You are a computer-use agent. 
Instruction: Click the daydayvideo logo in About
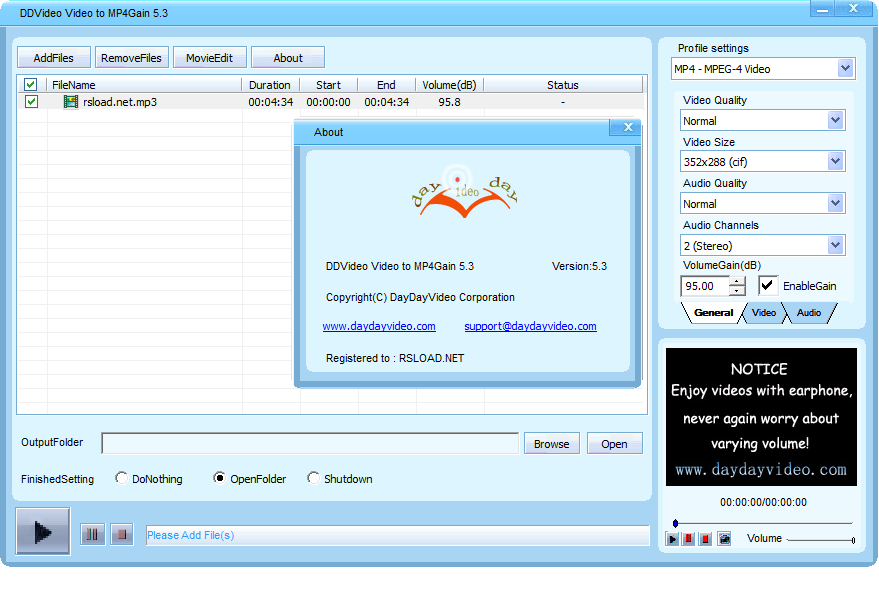click(x=464, y=192)
